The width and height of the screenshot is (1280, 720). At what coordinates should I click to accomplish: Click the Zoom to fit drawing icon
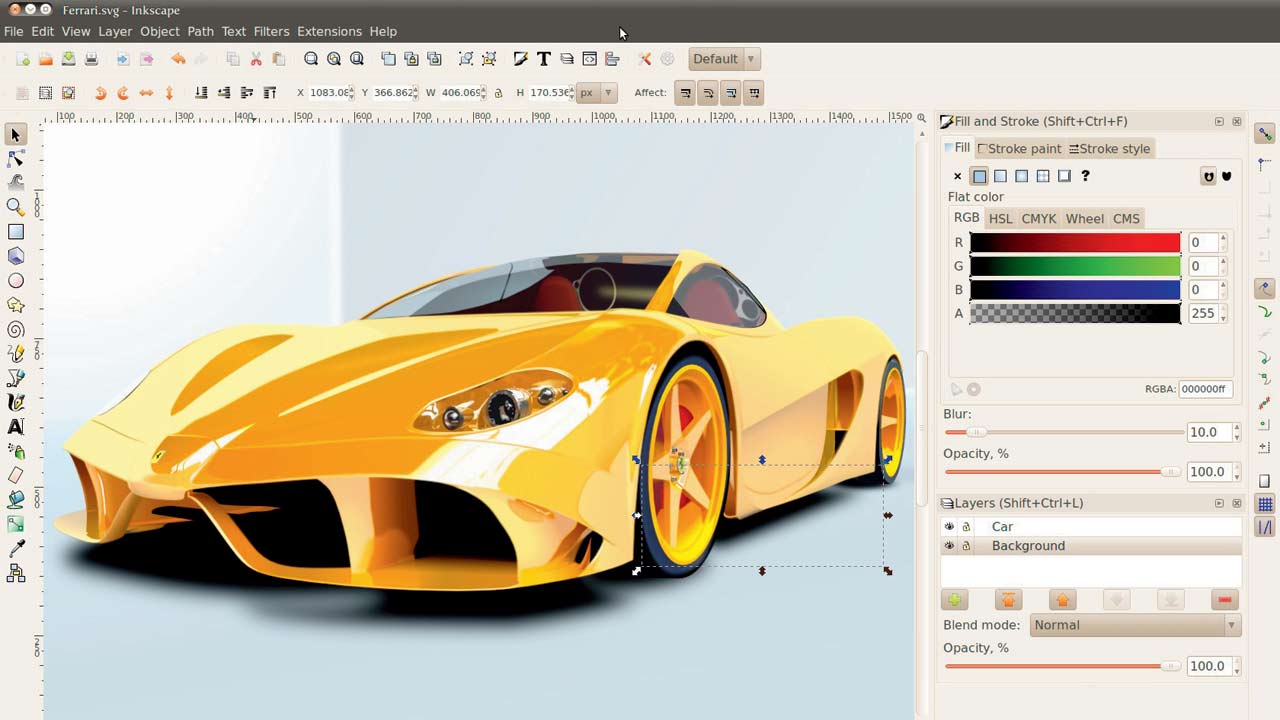pyautogui.click(x=334, y=59)
